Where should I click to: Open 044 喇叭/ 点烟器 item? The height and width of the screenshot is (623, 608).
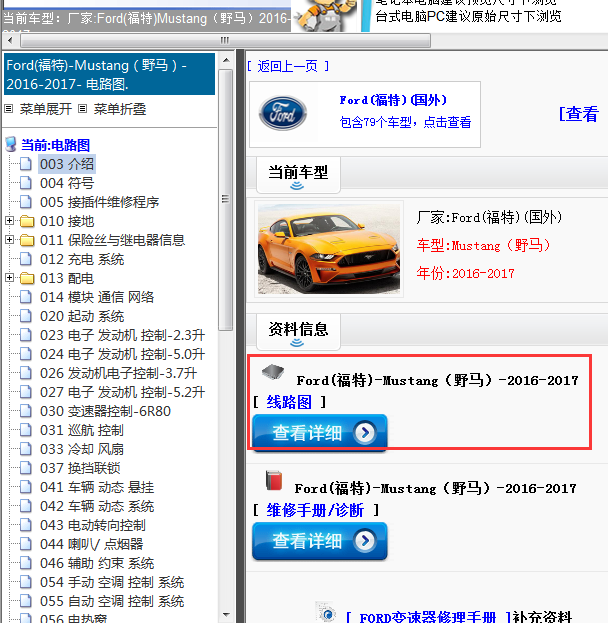click(91, 544)
